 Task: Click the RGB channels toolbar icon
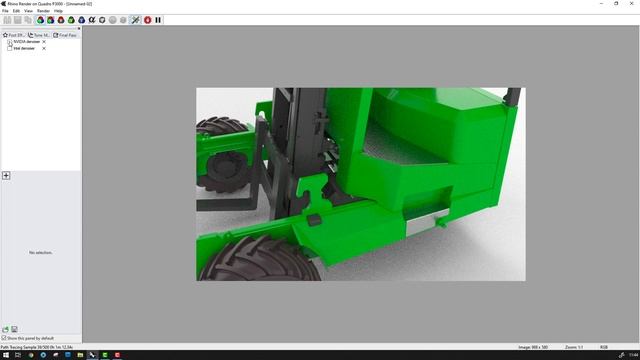pyautogui.click(x=40, y=20)
